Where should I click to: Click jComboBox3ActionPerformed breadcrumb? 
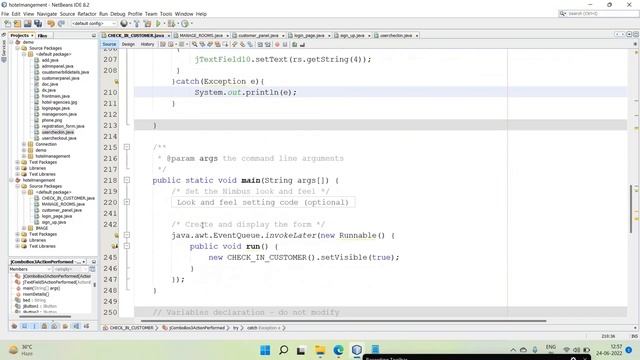point(197,328)
